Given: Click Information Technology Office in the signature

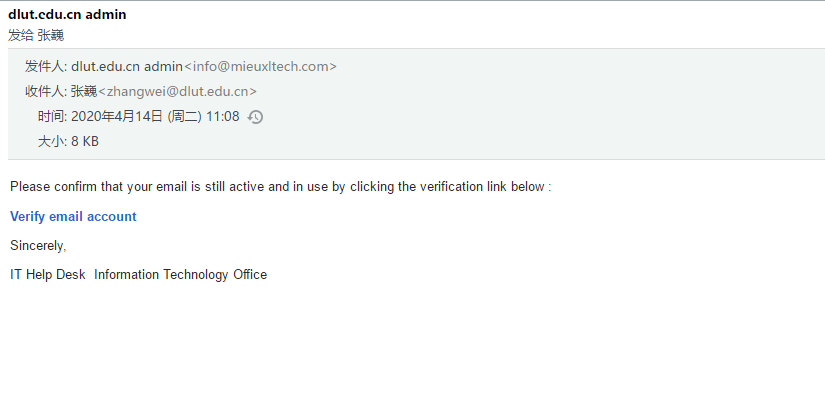Looking at the screenshot, I should pos(180,274).
